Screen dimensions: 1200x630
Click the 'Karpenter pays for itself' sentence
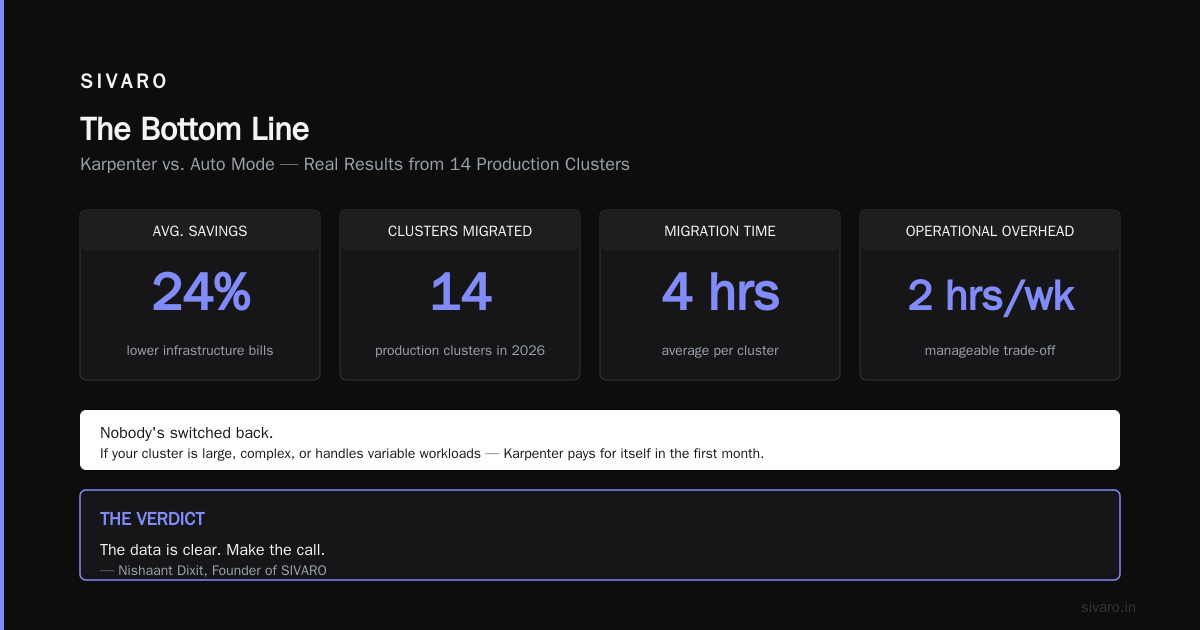tap(432, 453)
